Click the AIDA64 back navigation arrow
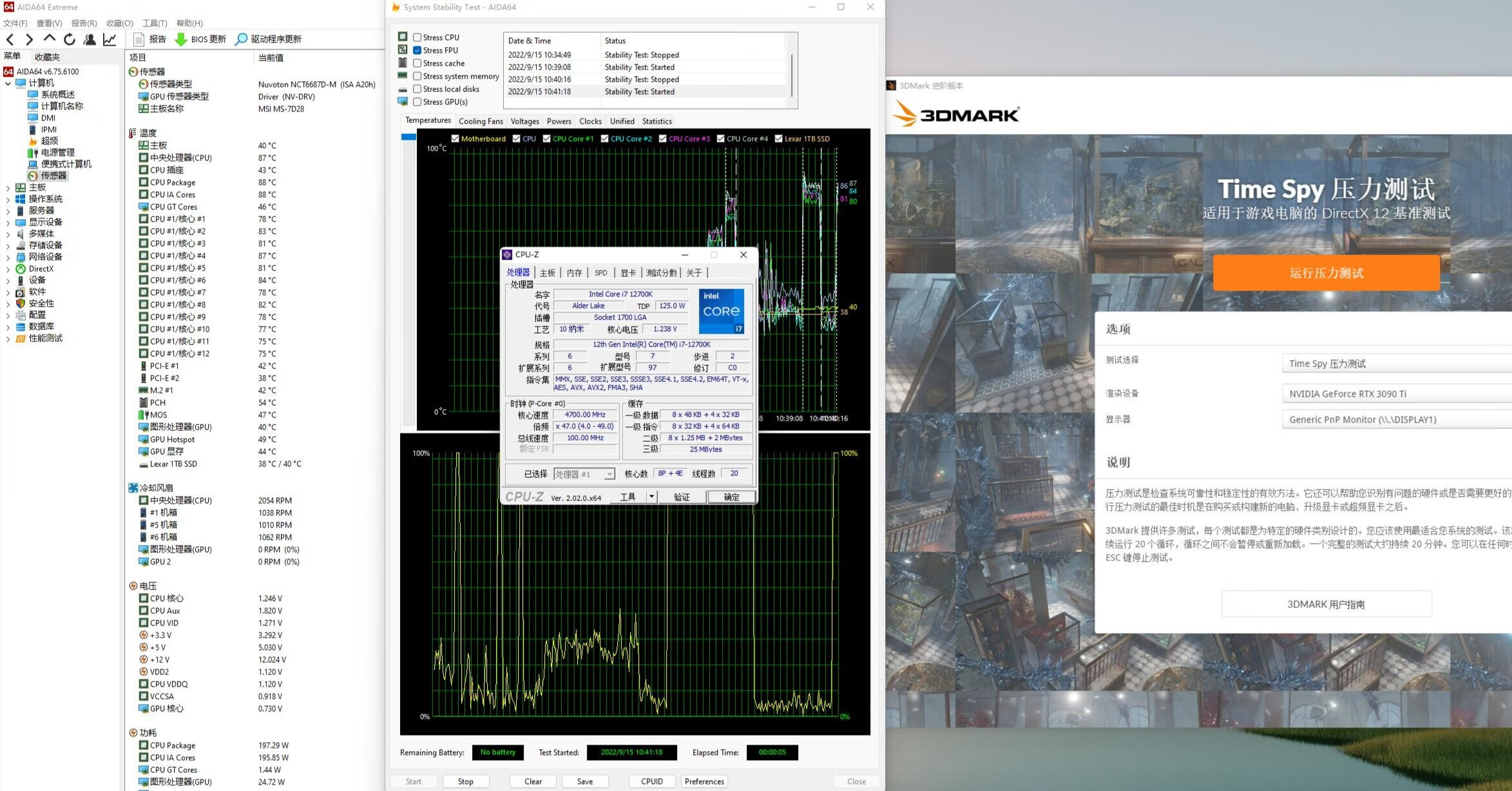The height and width of the screenshot is (791, 1512). (x=10, y=39)
